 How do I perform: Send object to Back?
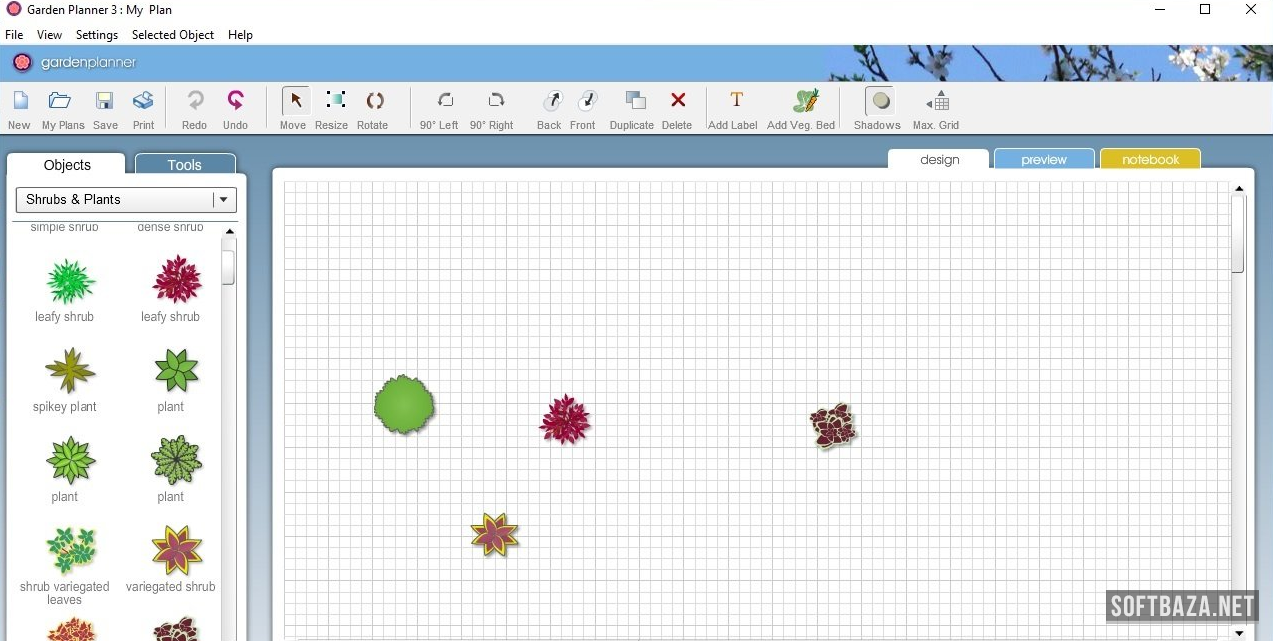[x=551, y=101]
